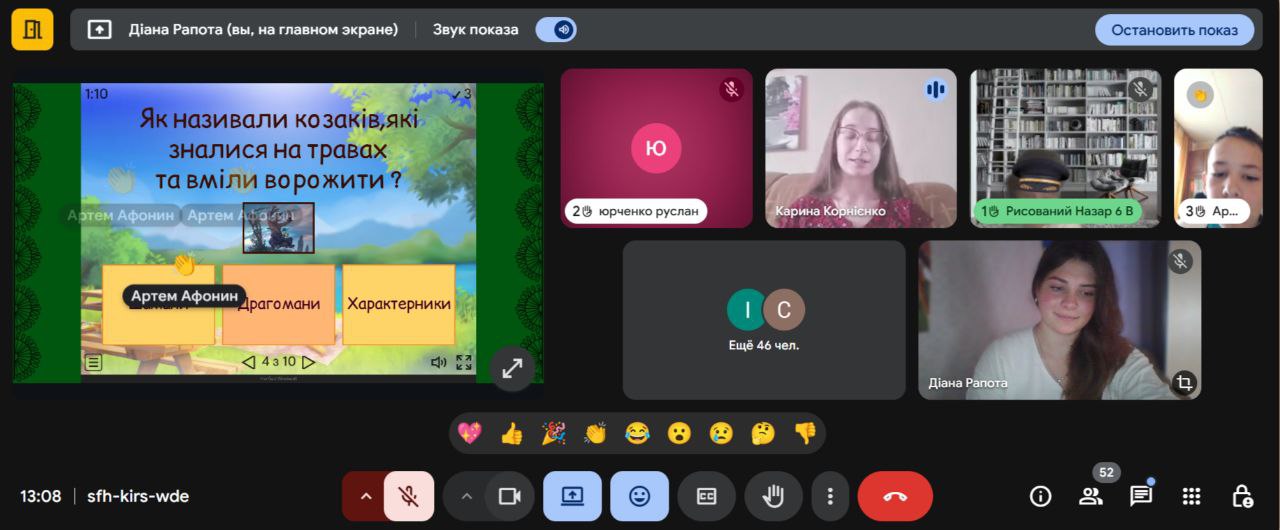
Task: Raise hand using the hand button
Action: [773, 496]
